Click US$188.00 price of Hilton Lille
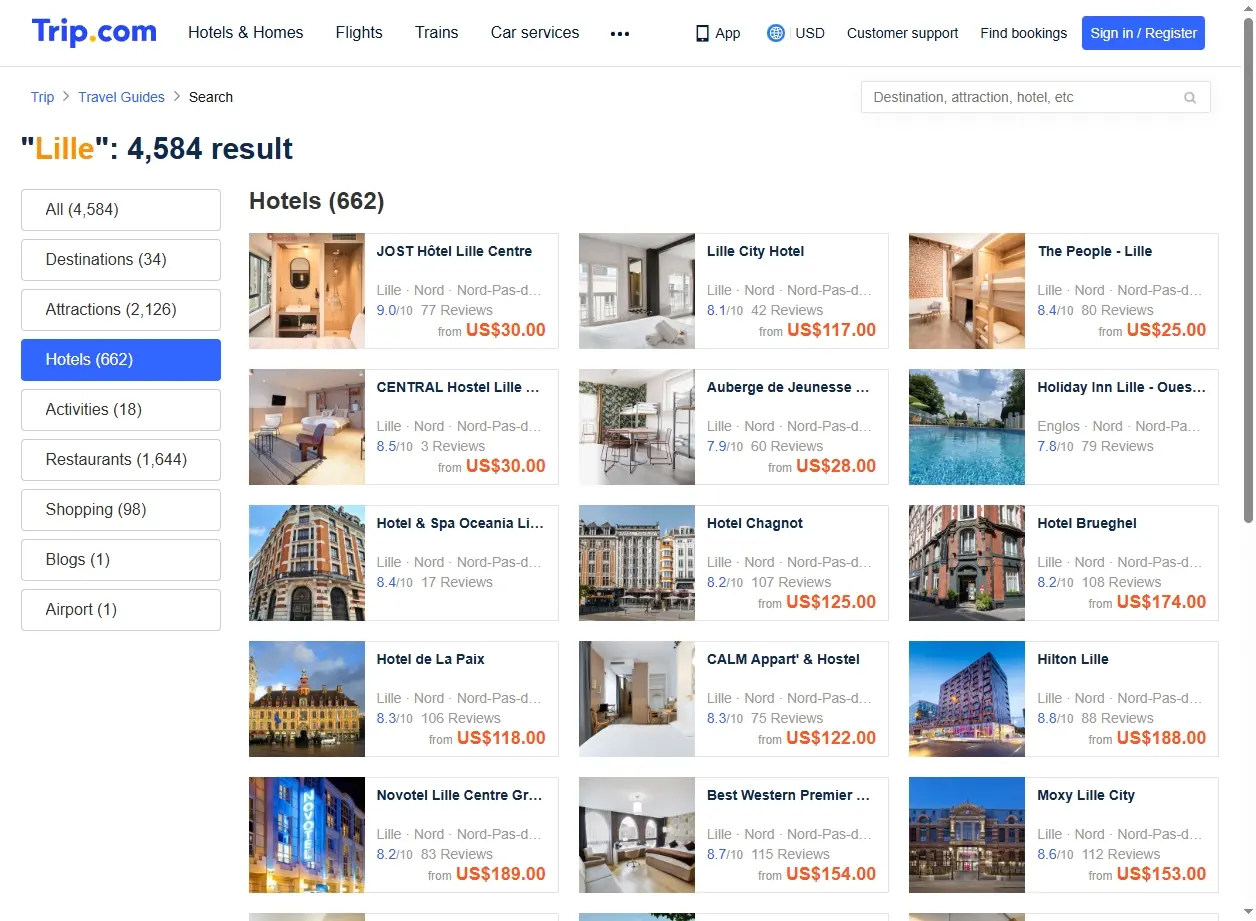Viewport: 1256px width, 921px height. coord(1161,738)
